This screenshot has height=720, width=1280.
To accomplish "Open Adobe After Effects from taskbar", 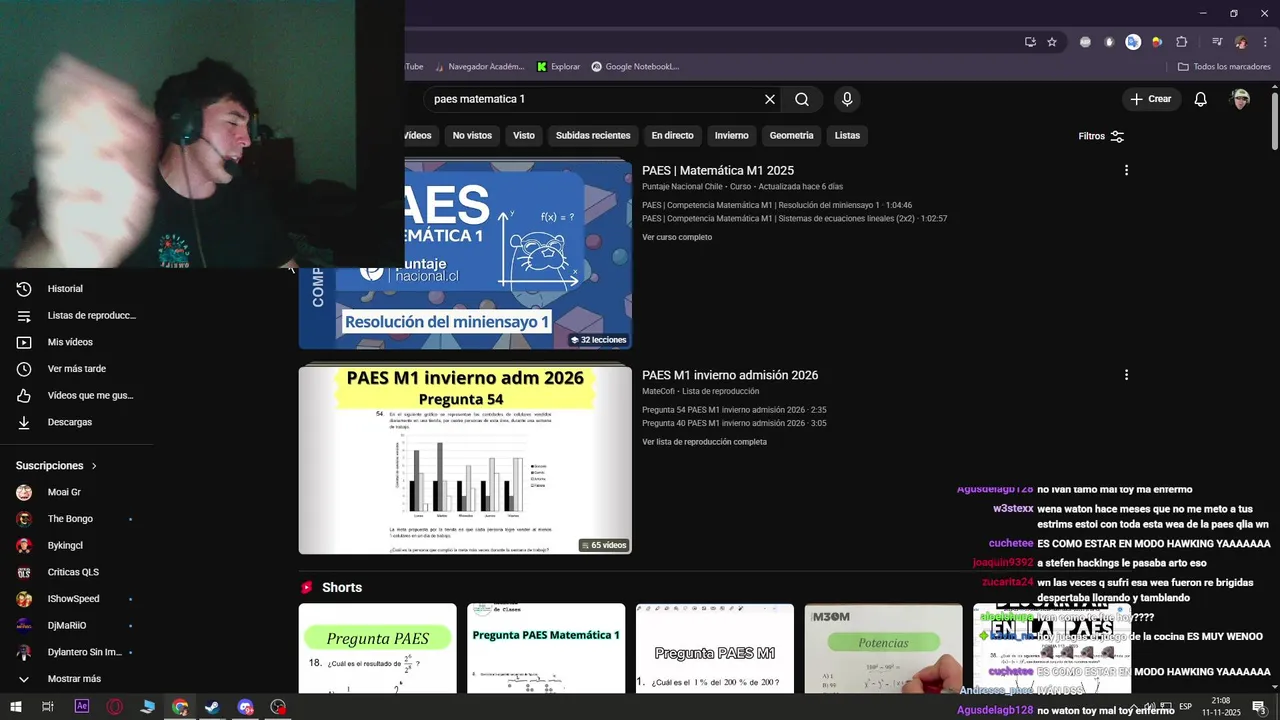I will click(x=82, y=706).
